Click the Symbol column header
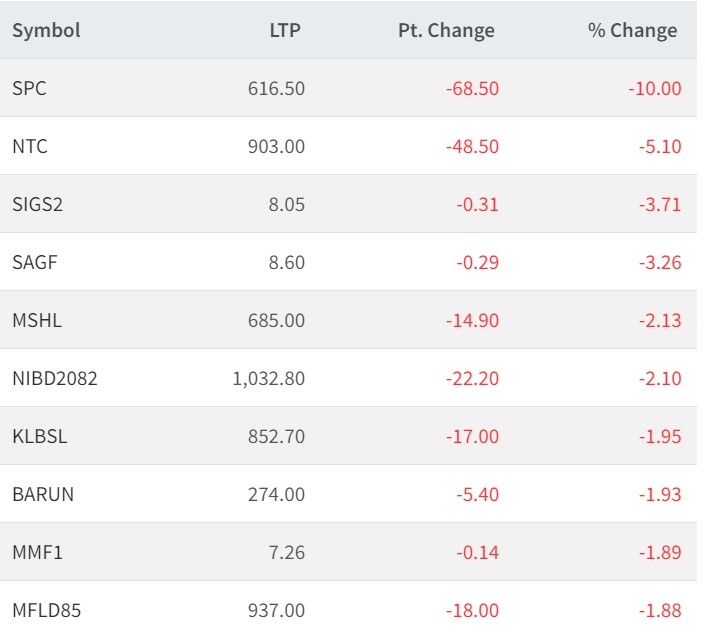The width and height of the screenshot is (705, 638). point(46,30)
